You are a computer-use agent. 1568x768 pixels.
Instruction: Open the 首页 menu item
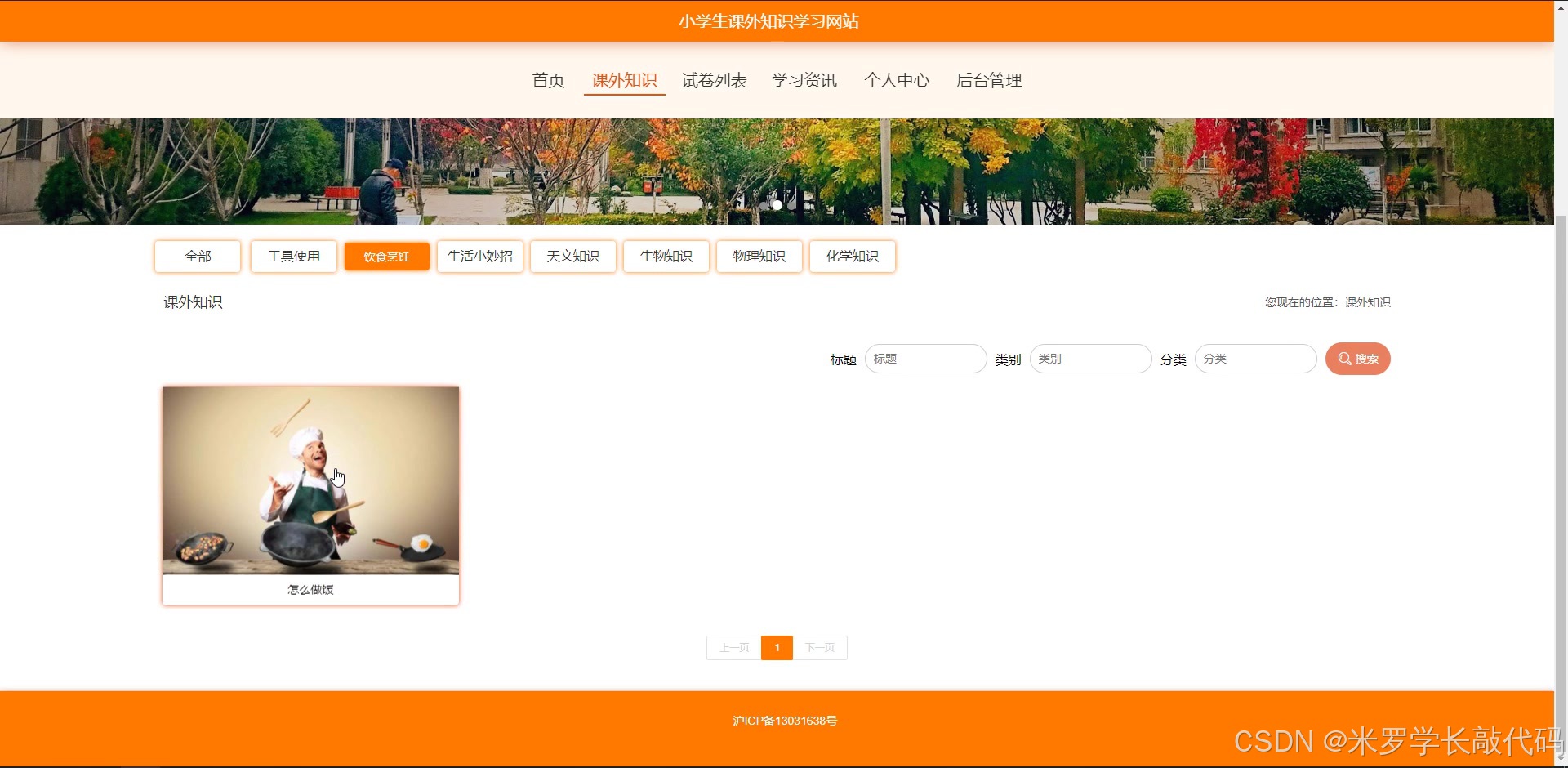pyautogui.click(x=547, y=80)
